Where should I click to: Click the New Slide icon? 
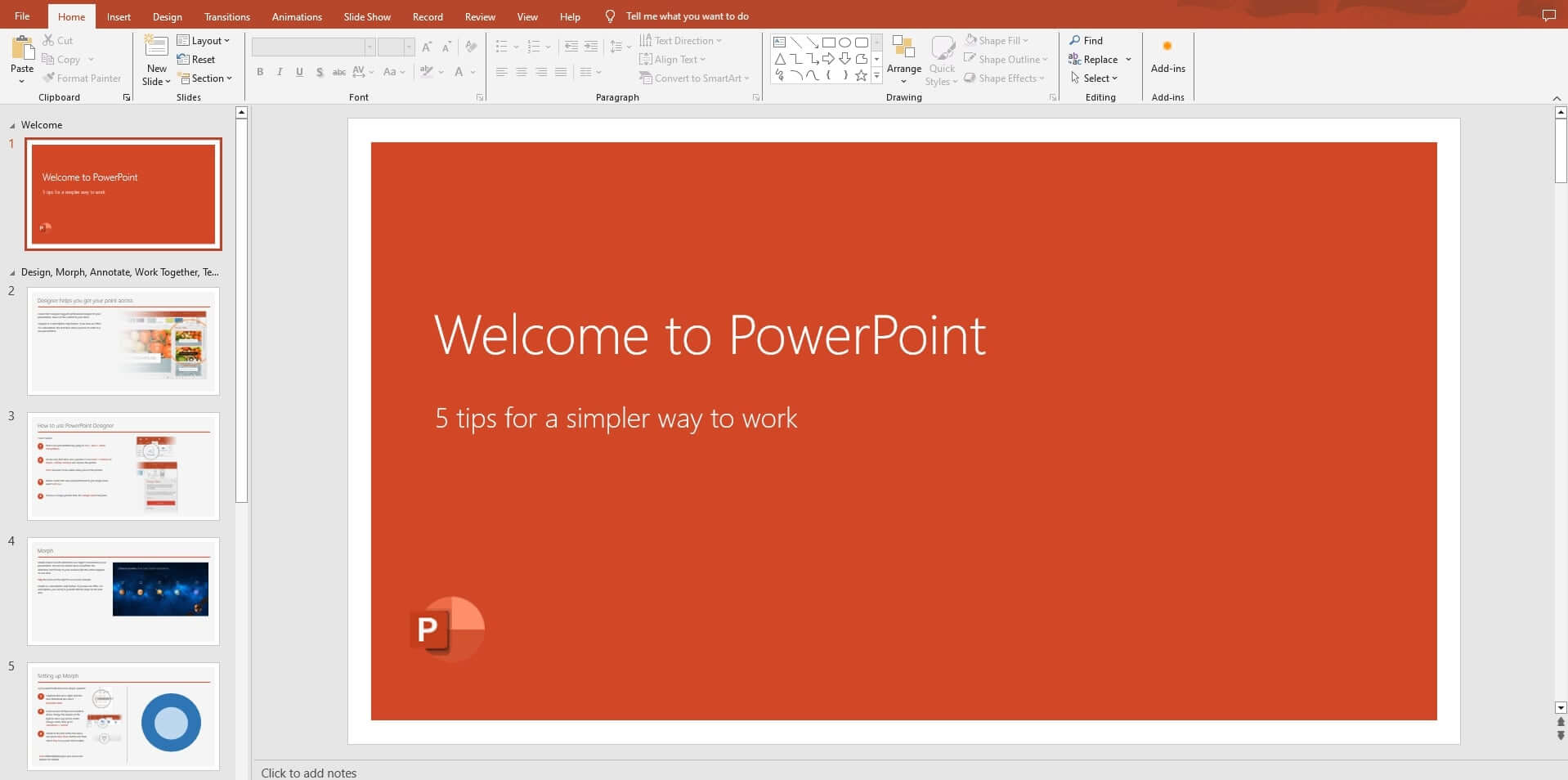click(156, 47)
